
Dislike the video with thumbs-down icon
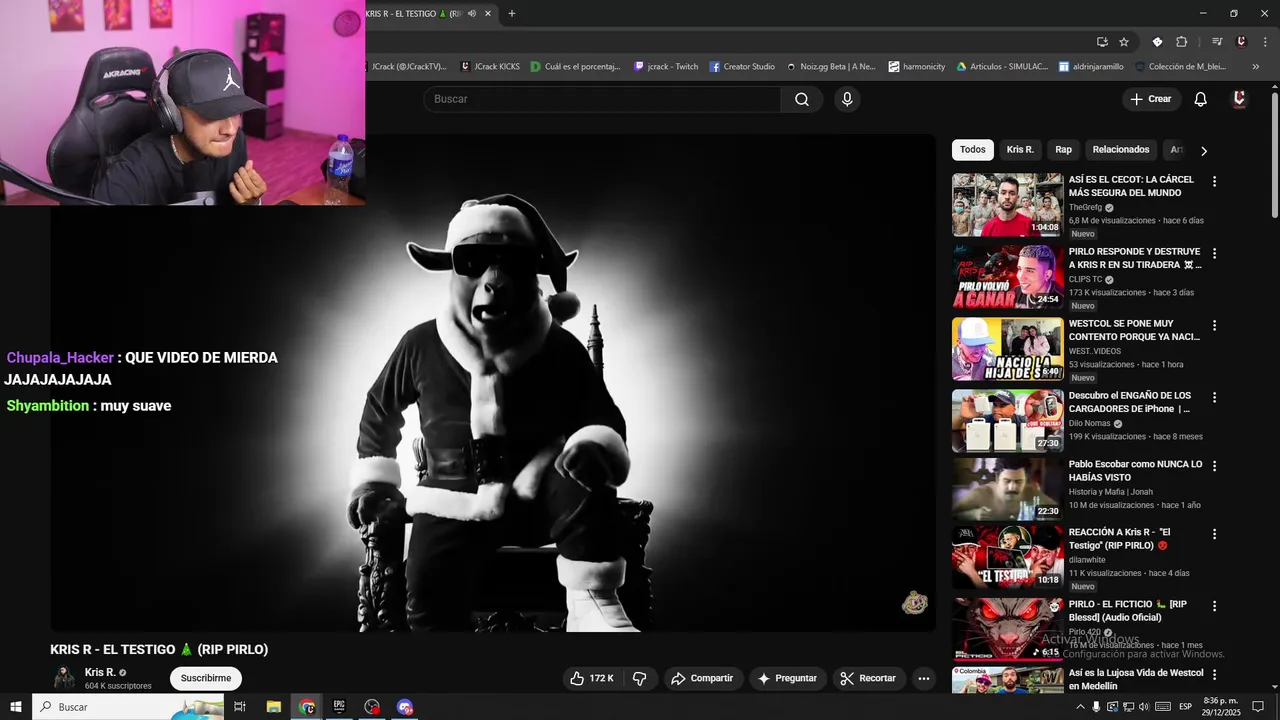pos(639,678)
